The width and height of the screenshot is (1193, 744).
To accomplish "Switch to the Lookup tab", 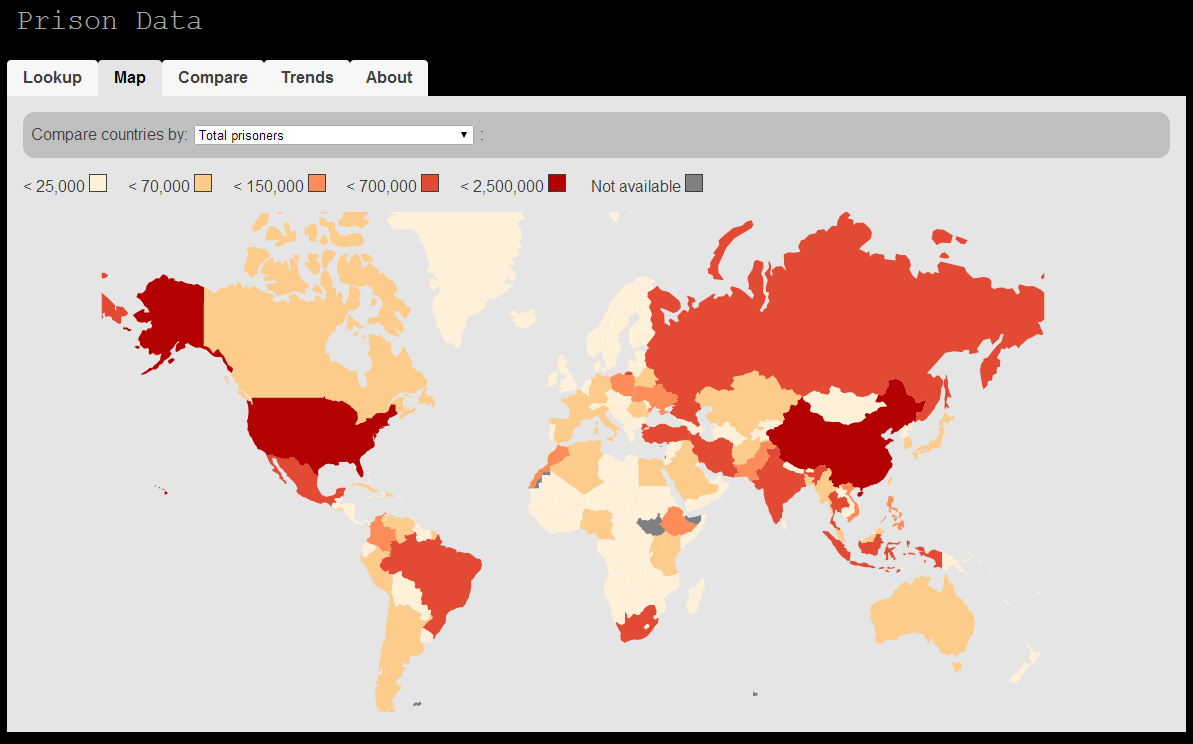I will [x=52, y=78].
